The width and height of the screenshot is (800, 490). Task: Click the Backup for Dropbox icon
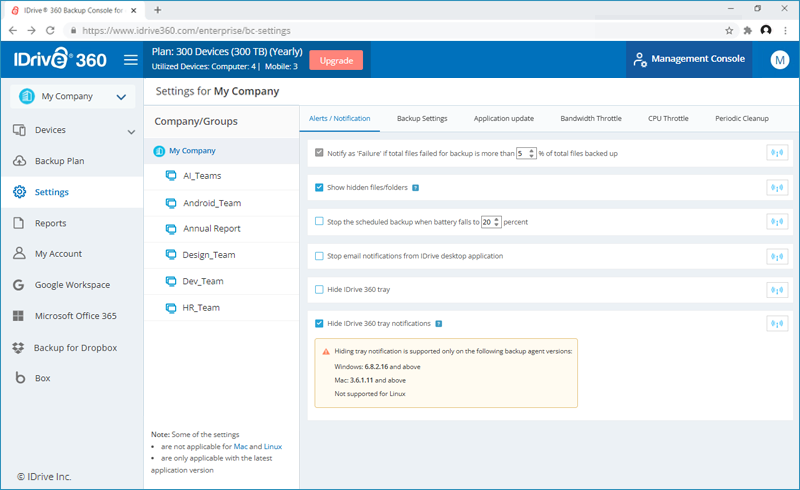19,348
